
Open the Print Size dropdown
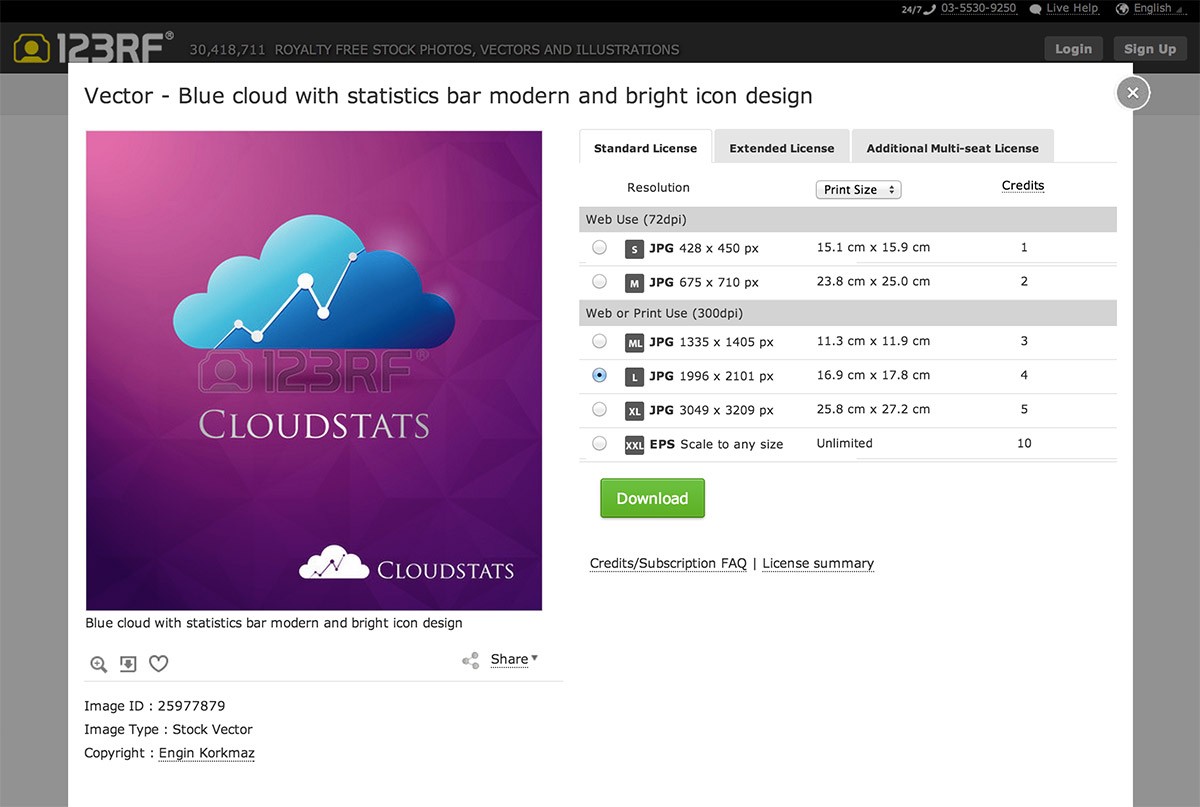858,190
